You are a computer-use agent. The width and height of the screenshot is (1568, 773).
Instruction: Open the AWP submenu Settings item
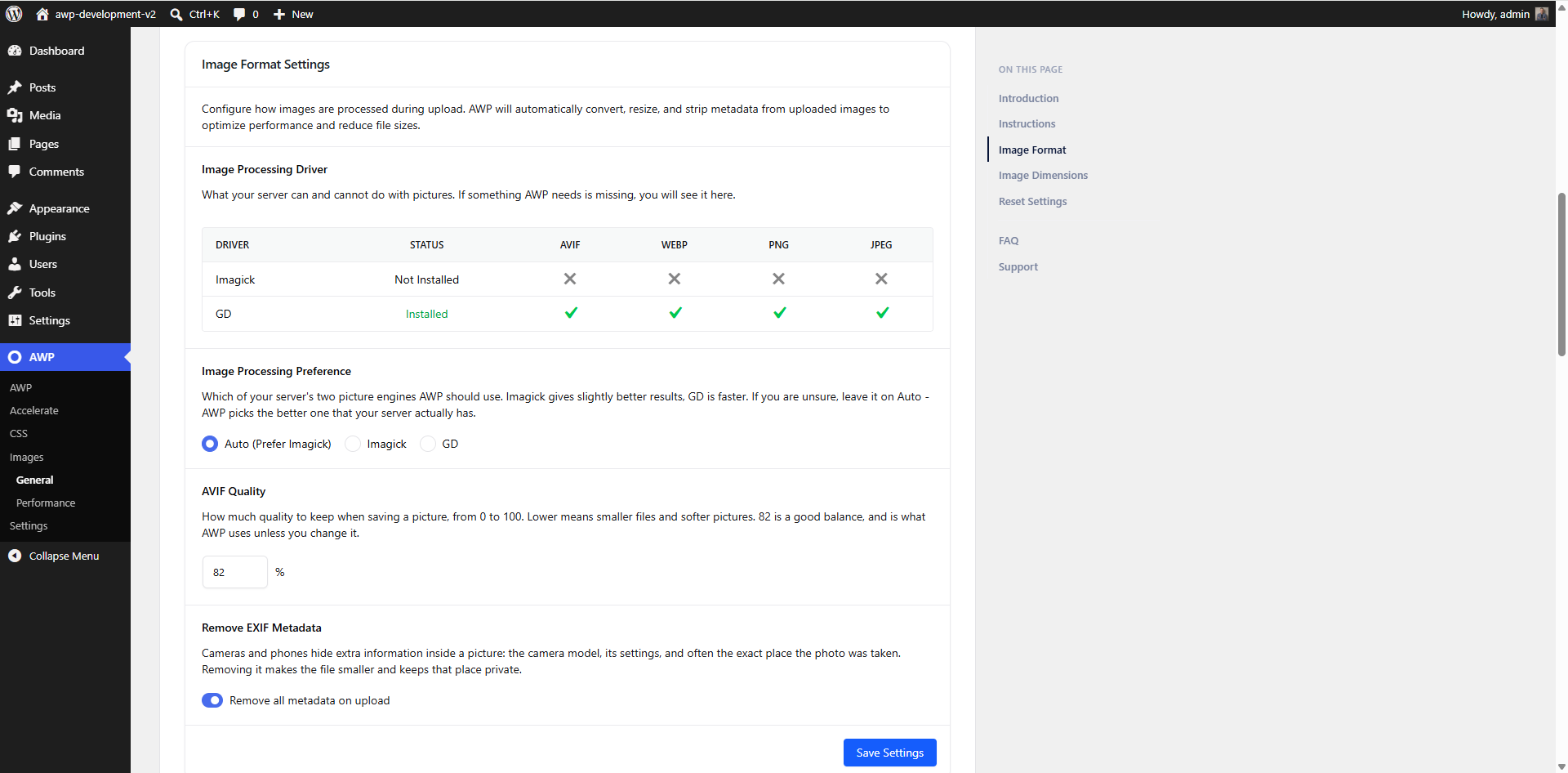point(29,525)
